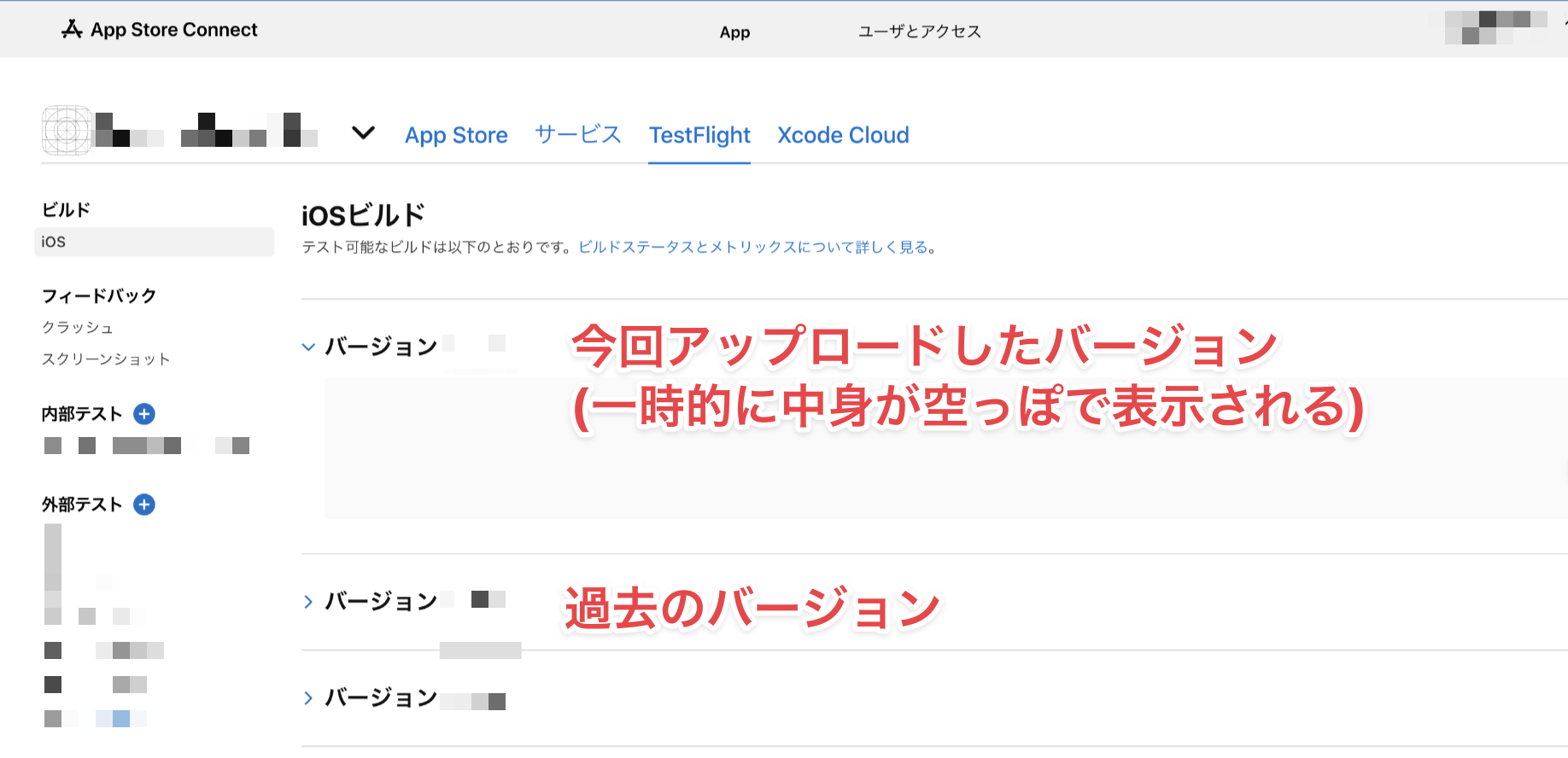1568x758 pixels.
Task: Open the App menu in top bar
Action: (734, 32)
